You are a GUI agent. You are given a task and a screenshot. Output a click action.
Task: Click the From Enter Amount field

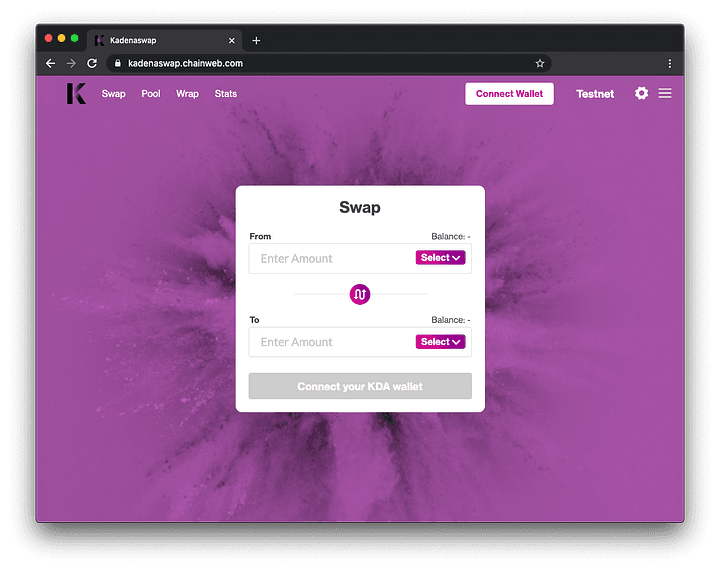330,258
